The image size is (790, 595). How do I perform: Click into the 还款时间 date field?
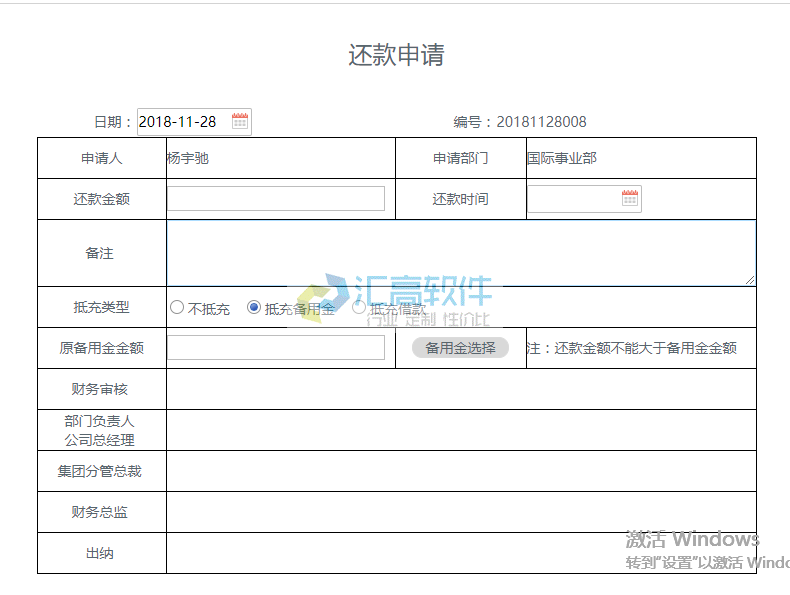click(573, 199)
